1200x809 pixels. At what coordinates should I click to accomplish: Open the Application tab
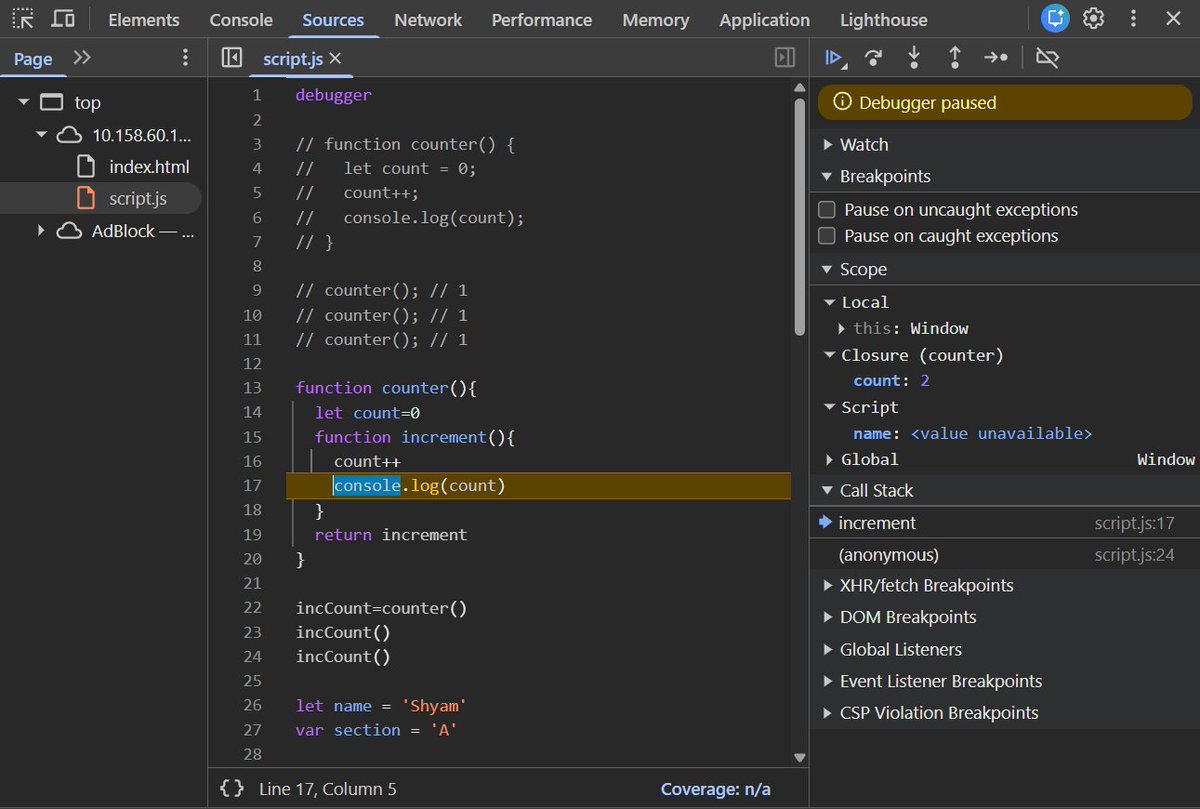tap(765, 19)
